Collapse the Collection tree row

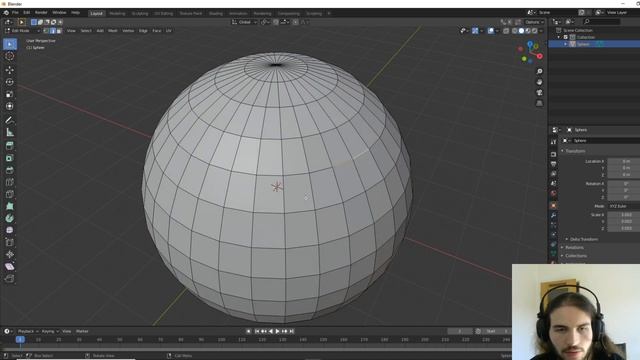pos(559,37)
